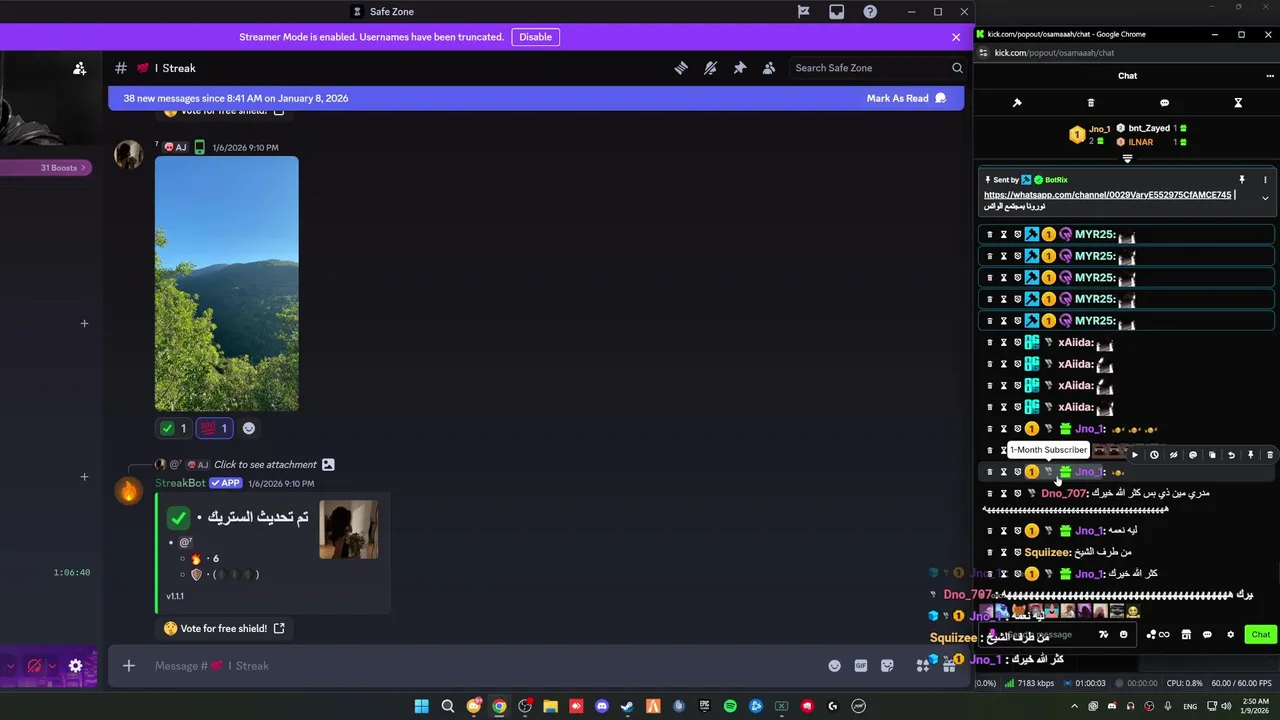Open Discord GIF picker

(861, 666)
